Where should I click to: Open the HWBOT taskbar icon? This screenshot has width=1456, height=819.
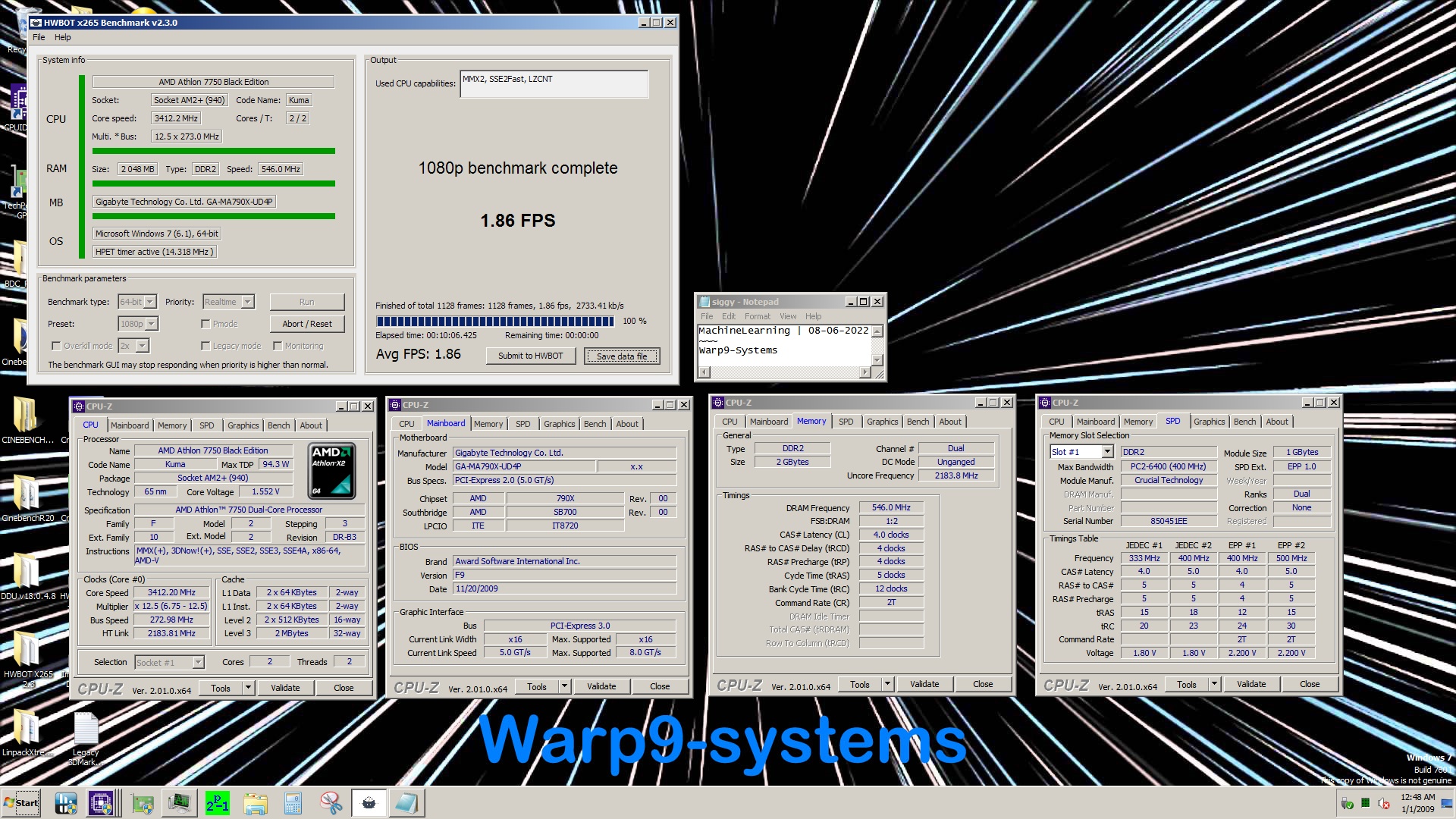(66, 803)
